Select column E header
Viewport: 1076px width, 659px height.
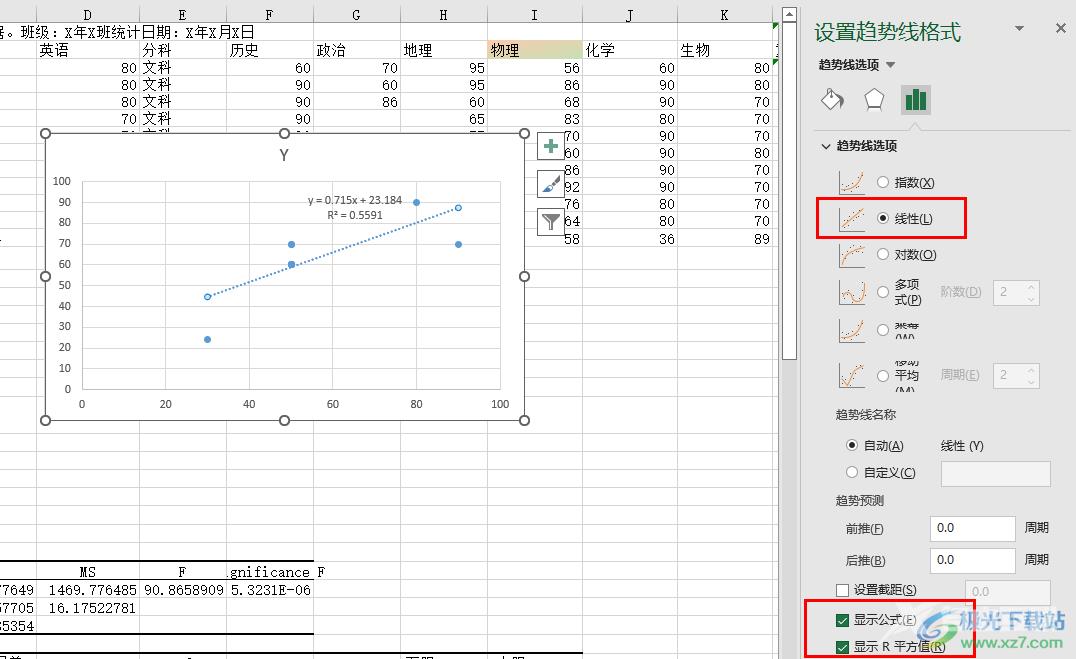(x=183, y=14)
